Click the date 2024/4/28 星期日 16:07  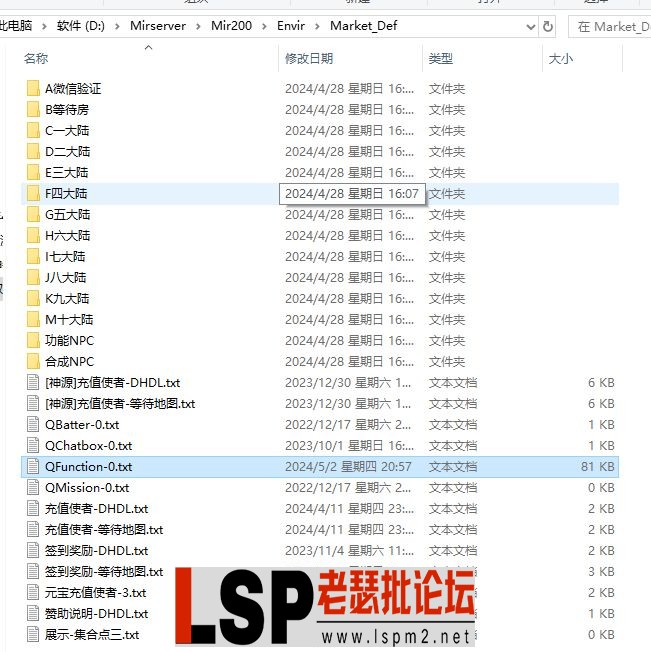pos(352,194)
